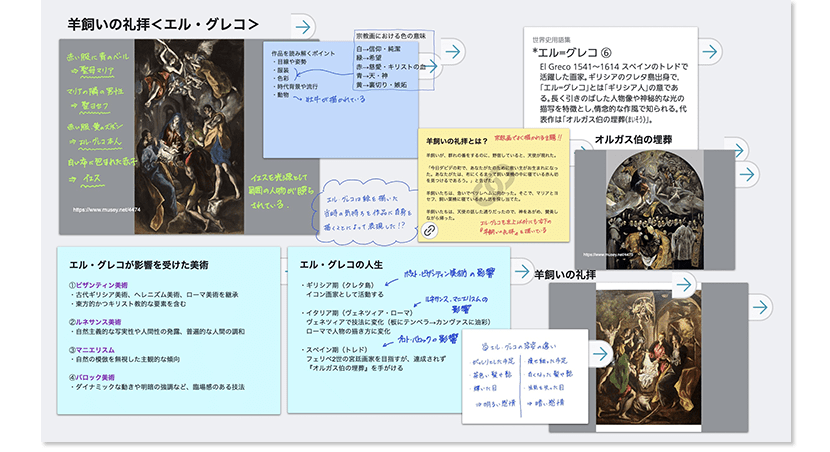Open the link icon on the yellow card
Screen dimensions: 830x452
point(429,231)
